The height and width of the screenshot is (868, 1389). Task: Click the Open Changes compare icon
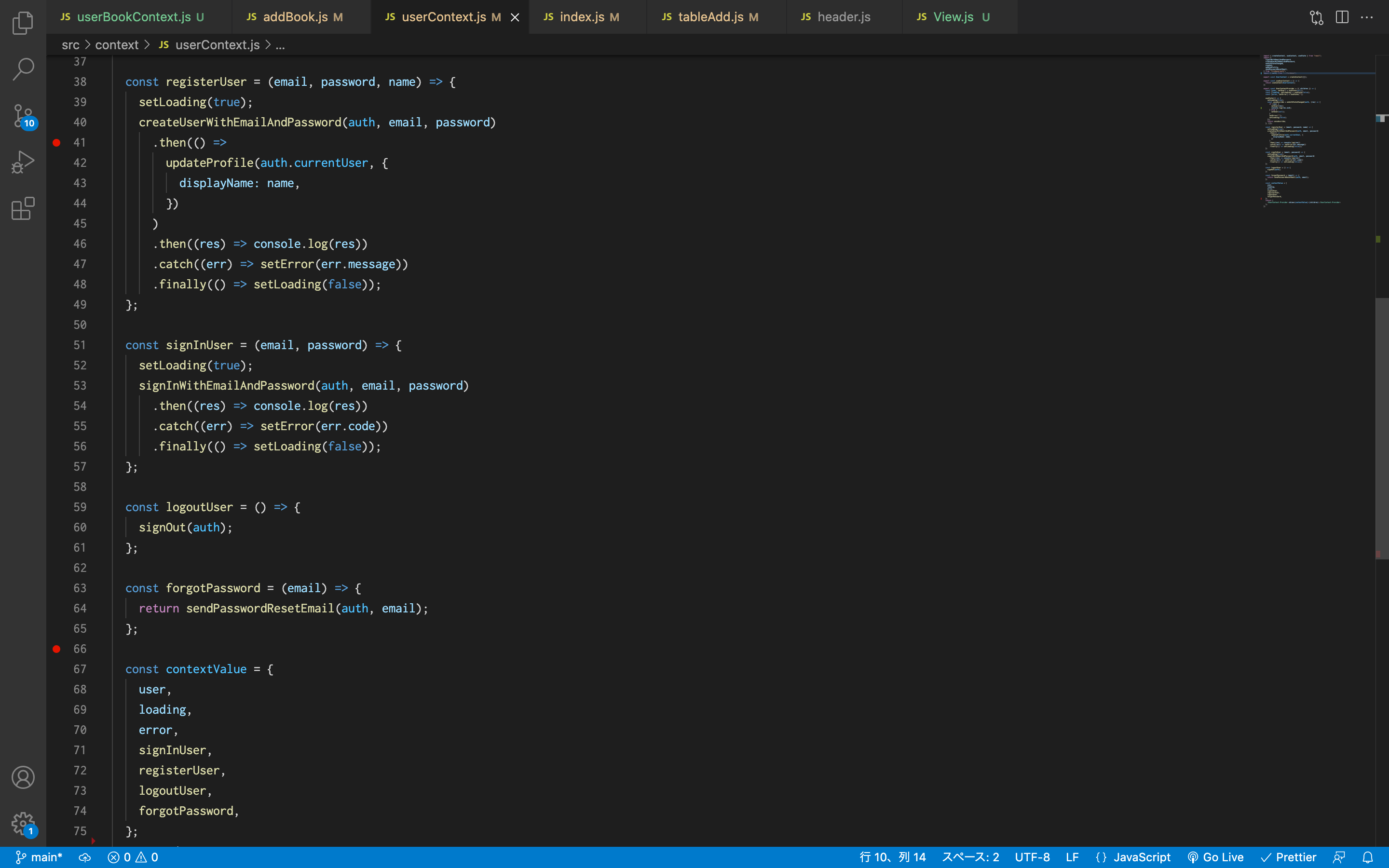tap(1316, 17)
